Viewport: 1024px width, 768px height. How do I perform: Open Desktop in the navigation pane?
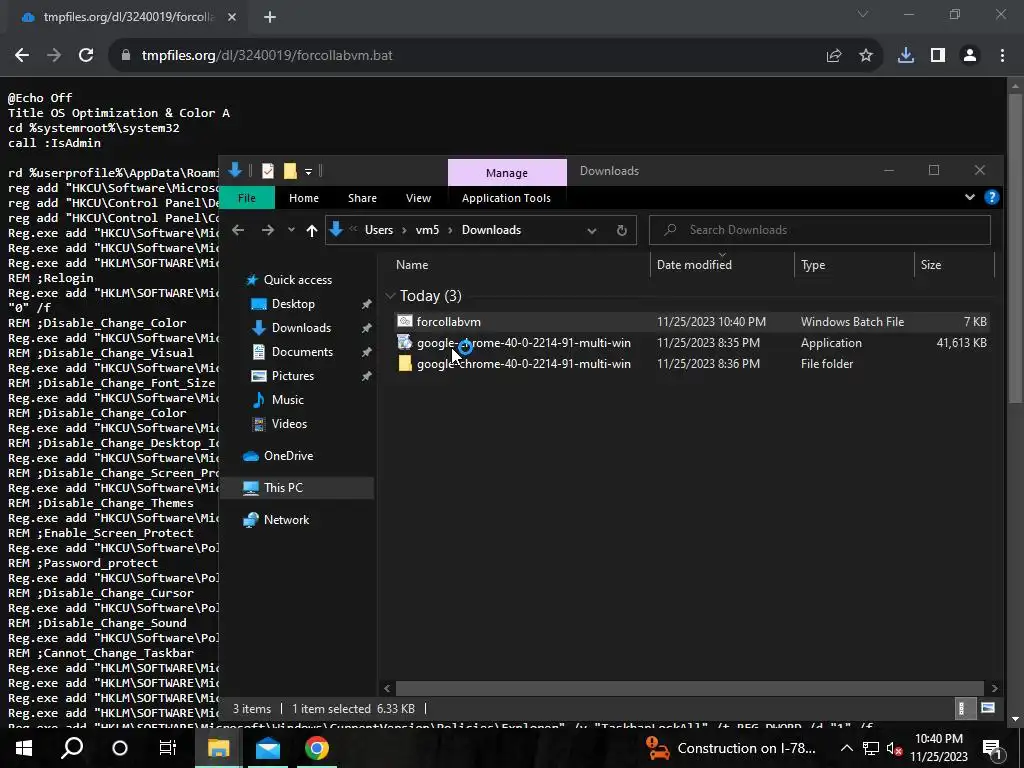[293, 304]
